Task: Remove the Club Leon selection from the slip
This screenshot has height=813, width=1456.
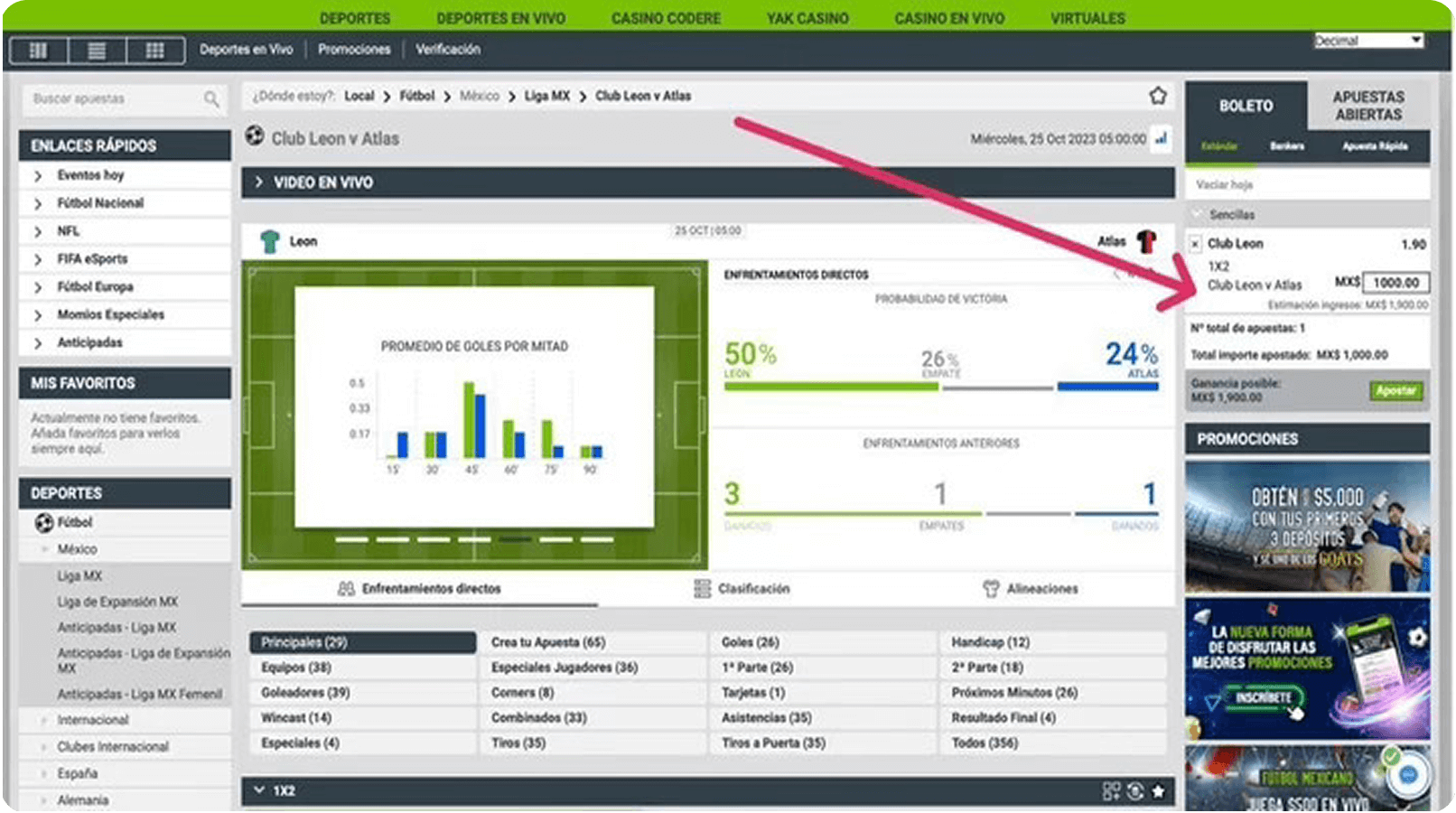Action: [x=1195, y=244]
